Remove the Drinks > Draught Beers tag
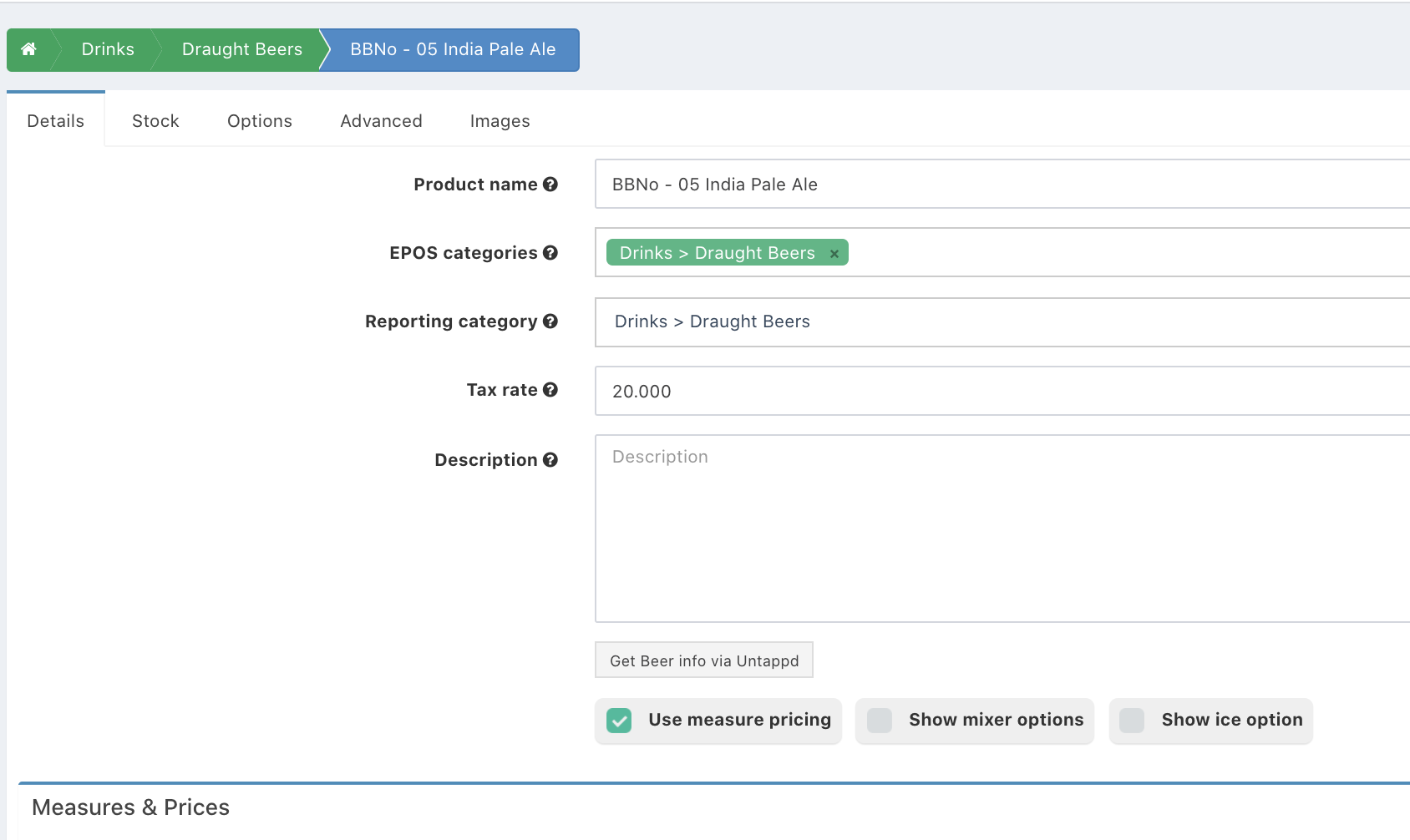This screenshot has height=840, width=1410. point(834,254)
